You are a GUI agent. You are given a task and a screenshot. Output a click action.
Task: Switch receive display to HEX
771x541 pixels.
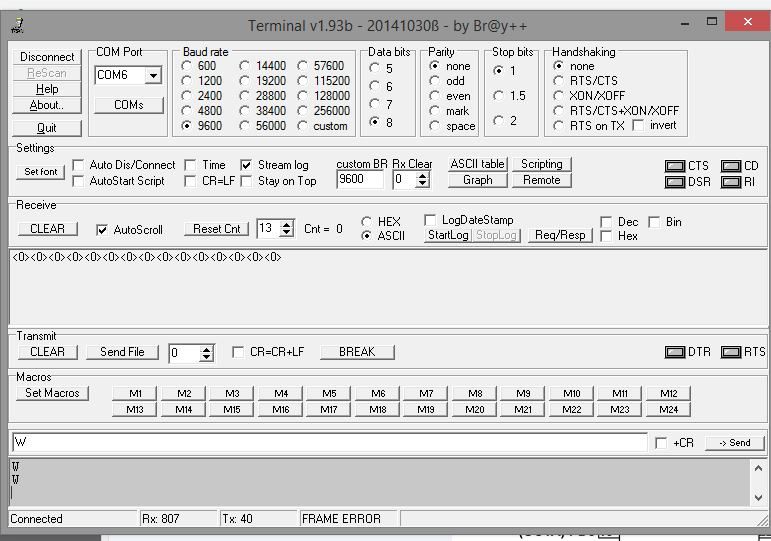pos(366,222)
